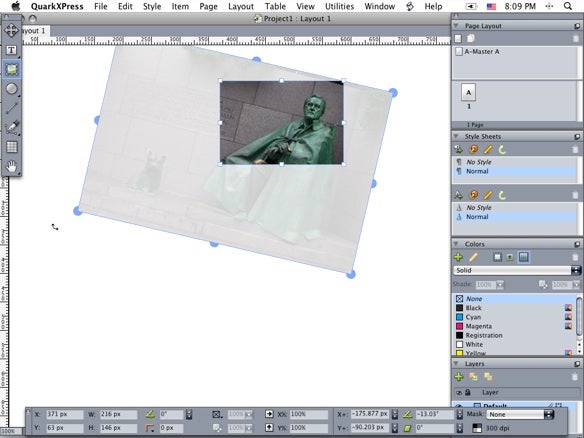Viewport: 584px width, 438px height.
Task: Open the Item menu
Action: click(x=180, y=6)
